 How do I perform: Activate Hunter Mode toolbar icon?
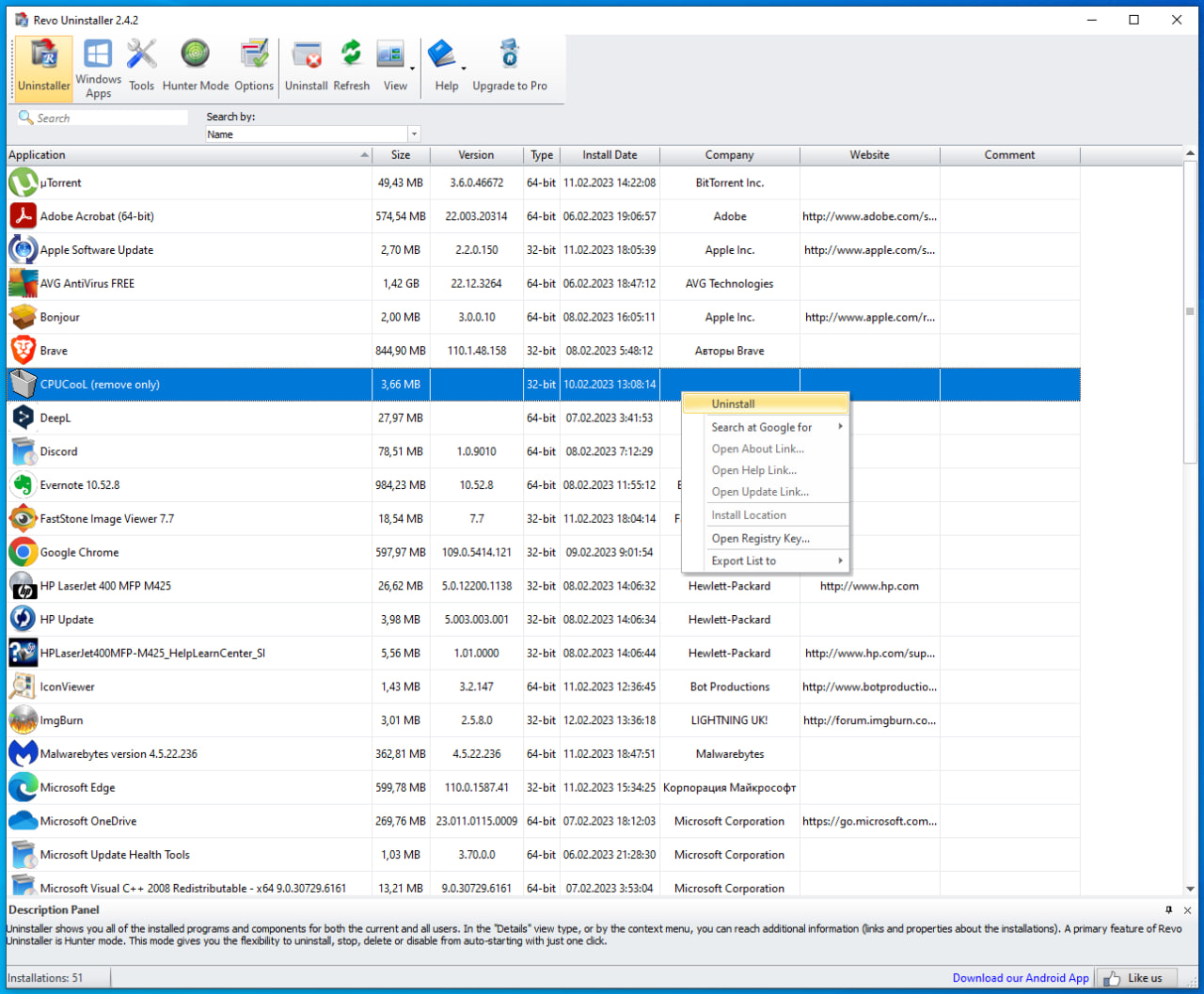click(x=196, y=66)
